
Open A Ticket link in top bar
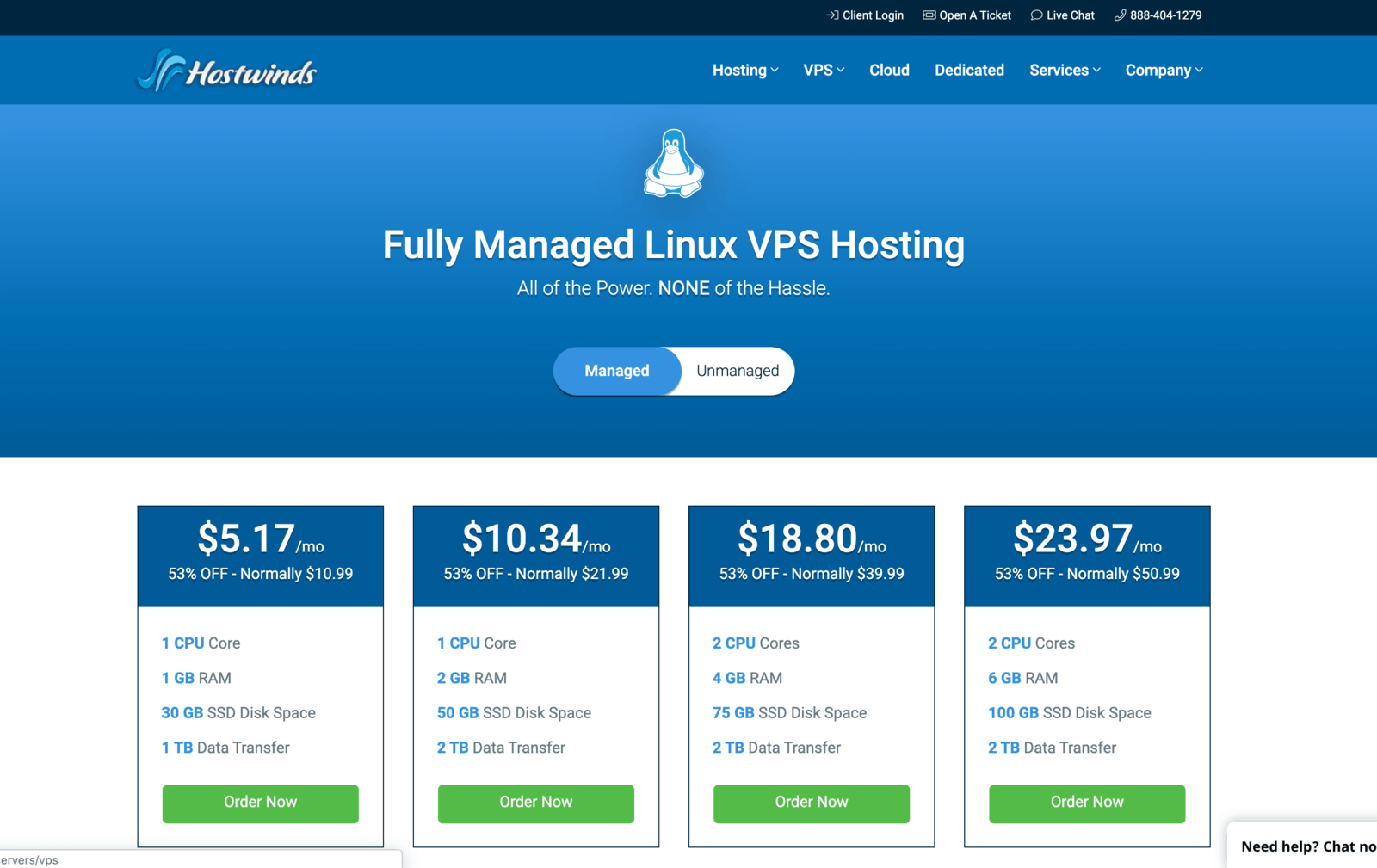pyautogui.click(x=967, y=15)
